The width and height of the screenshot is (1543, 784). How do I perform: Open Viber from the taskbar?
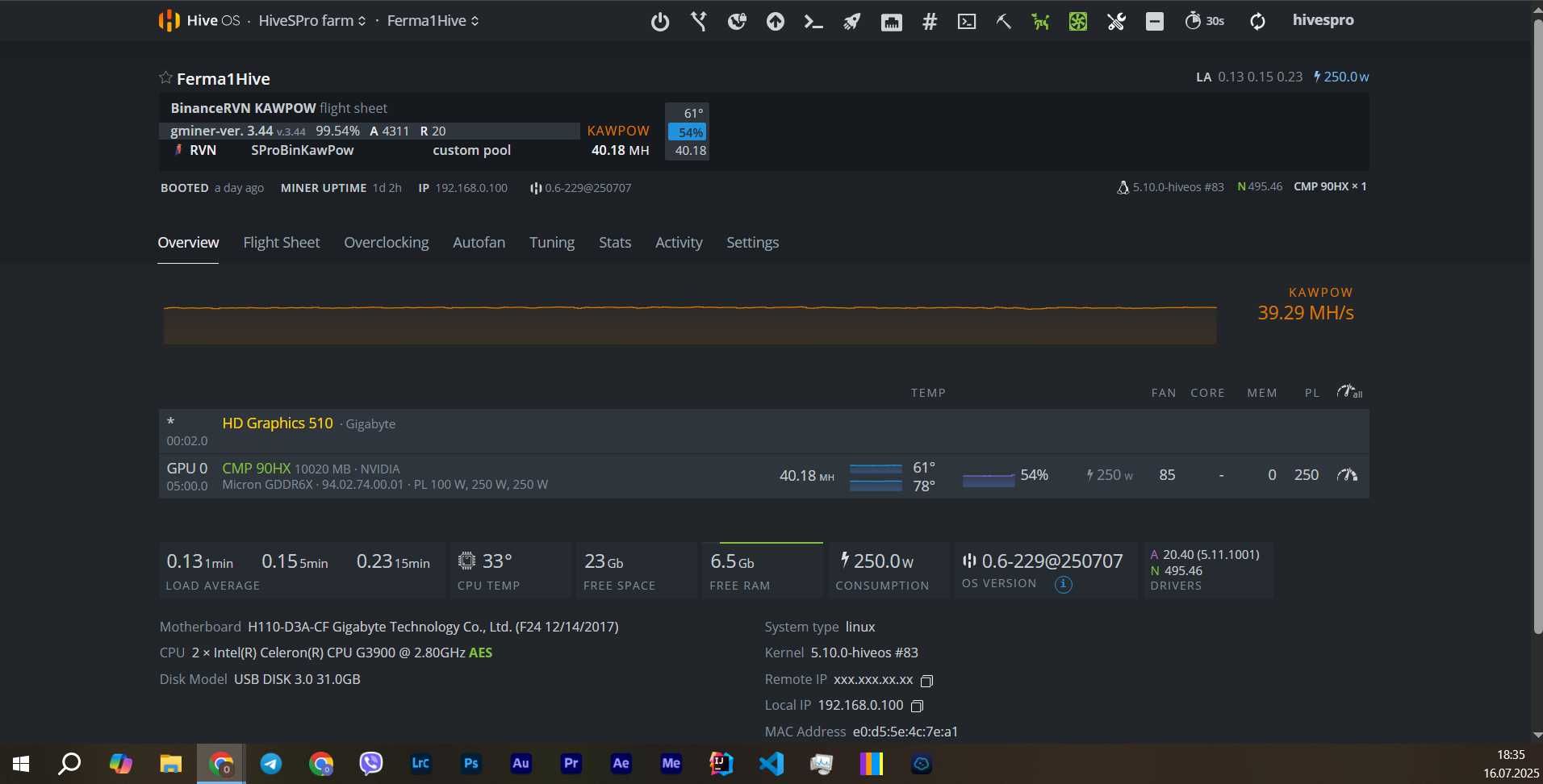(x=371, y=763)
